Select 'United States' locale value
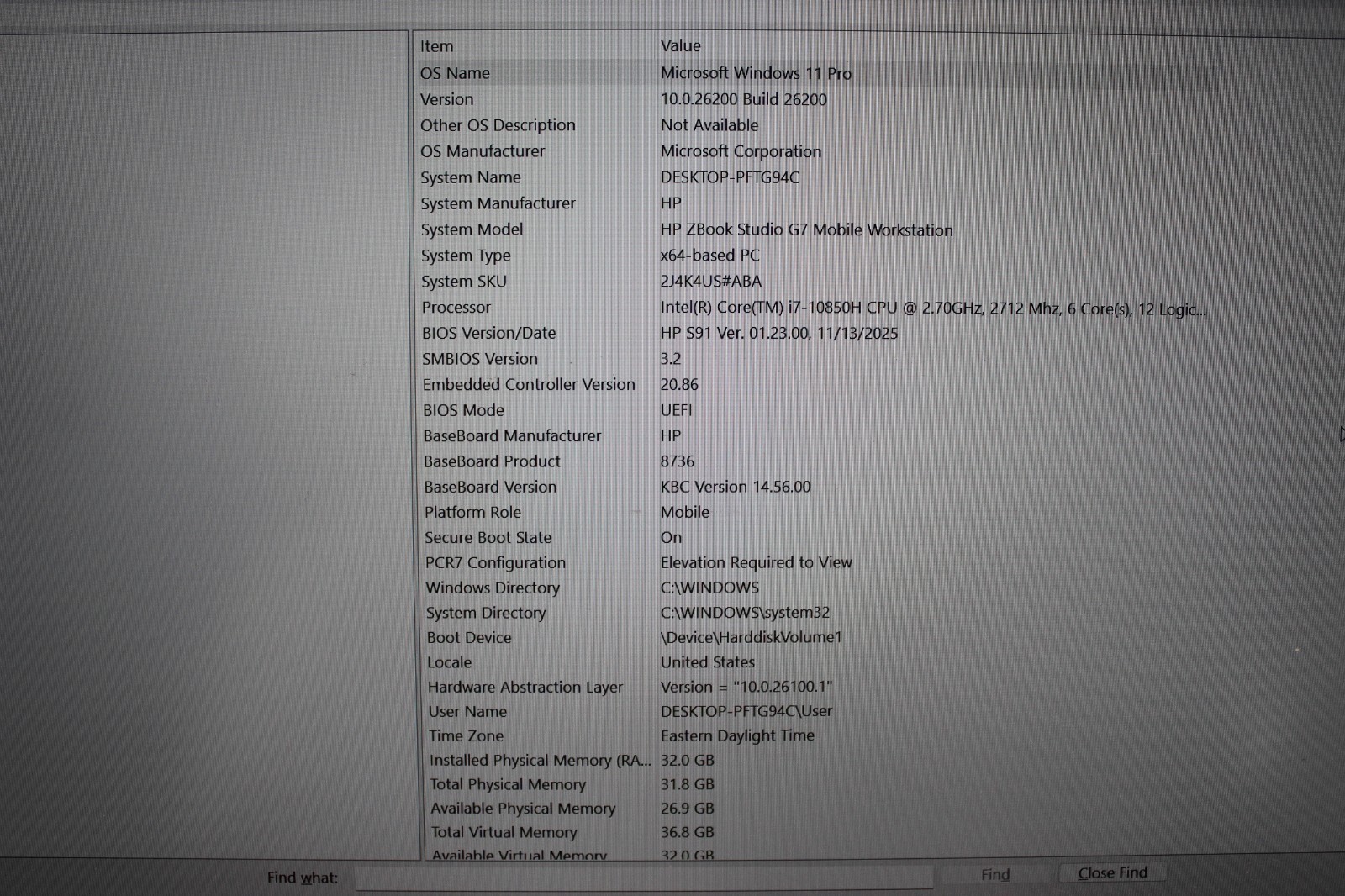Viewport: 1345px width, 896px height. [x=707, y=662]
